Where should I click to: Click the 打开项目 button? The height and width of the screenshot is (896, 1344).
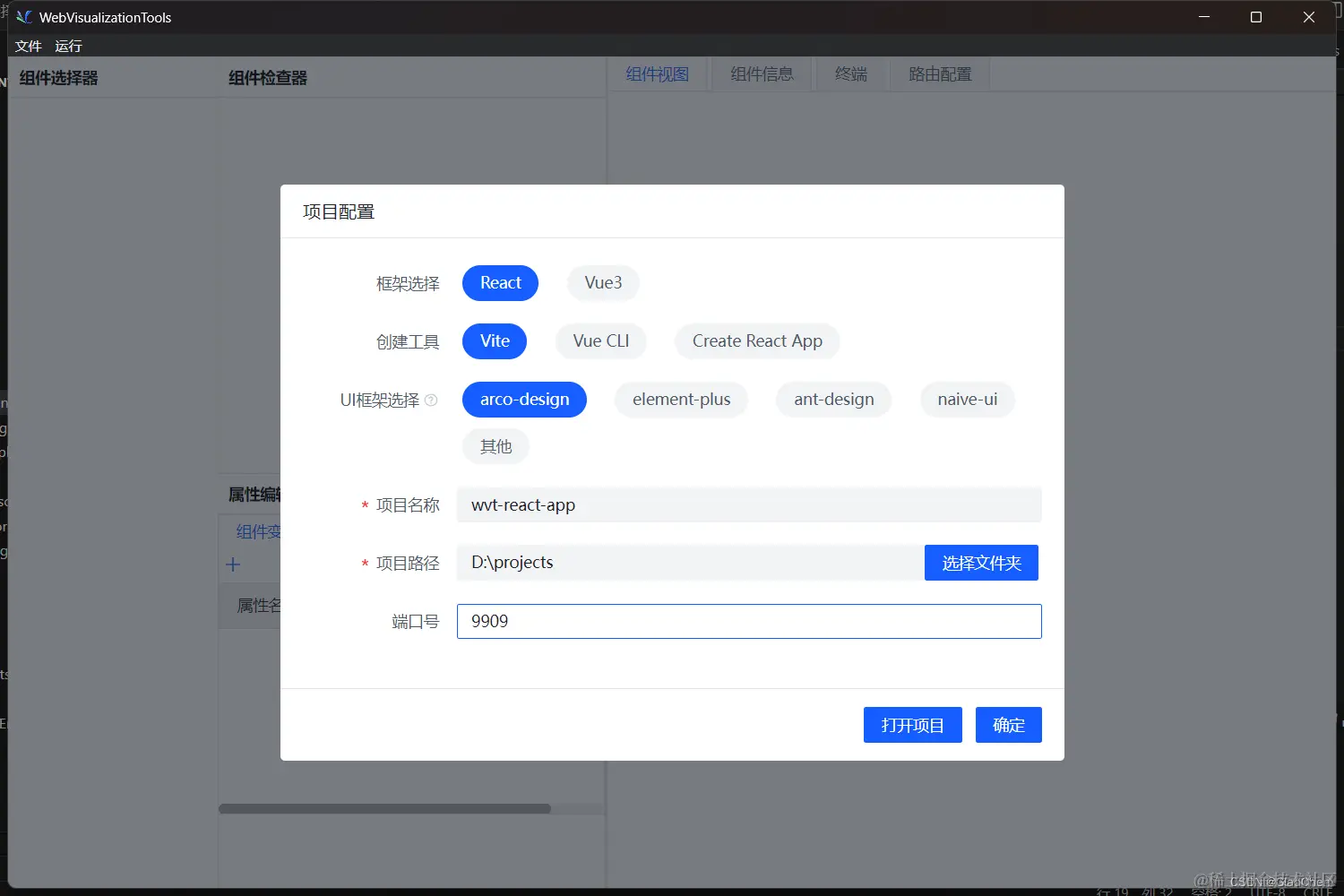tap(912, 725)
